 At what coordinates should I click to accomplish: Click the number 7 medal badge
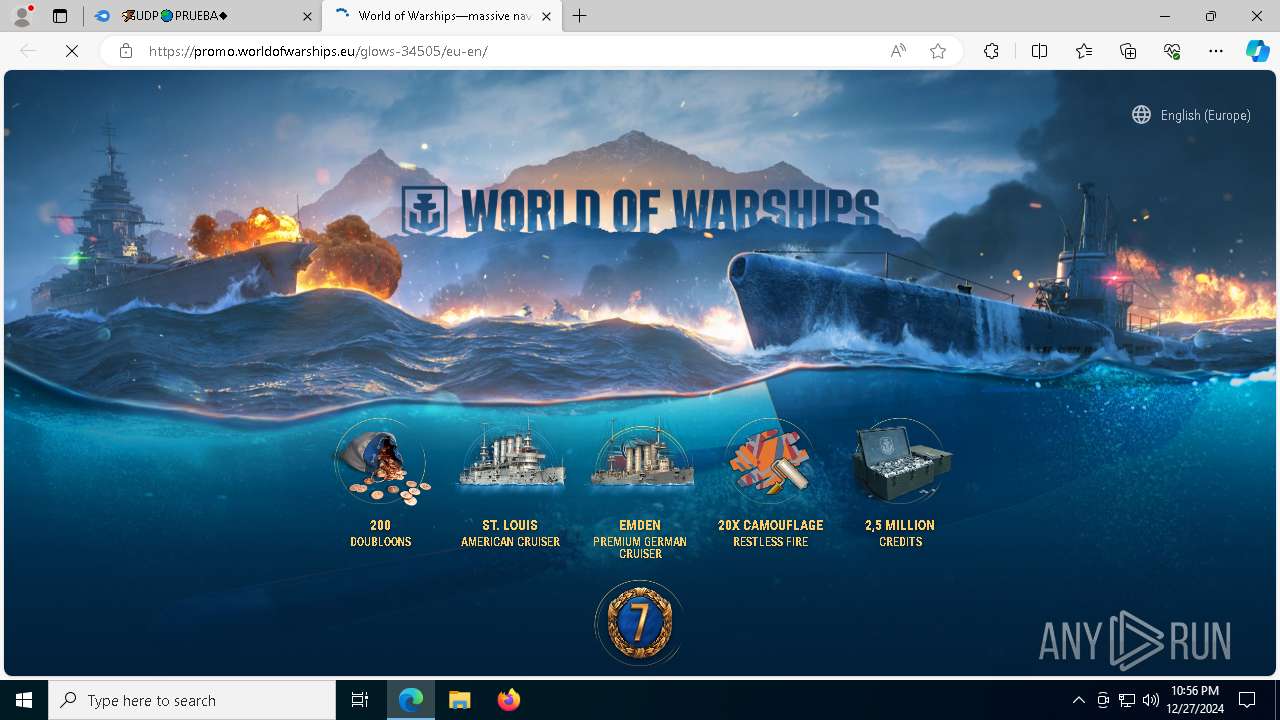(639, 623)
